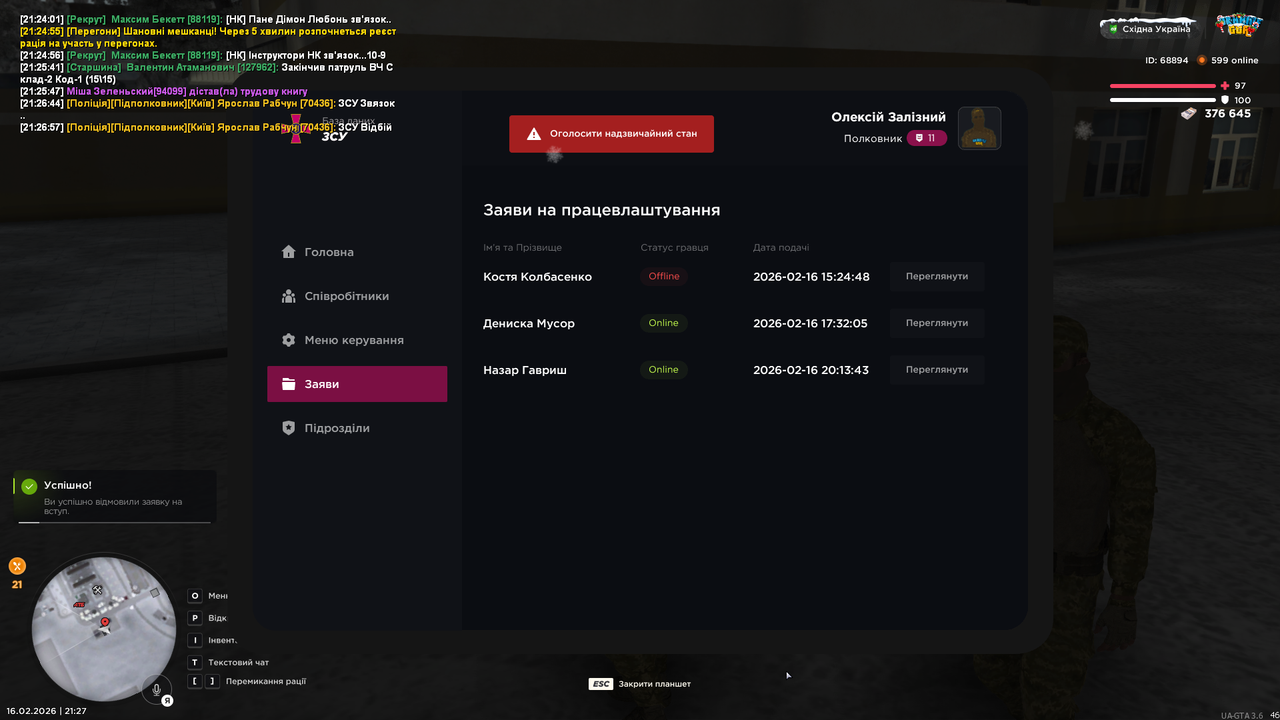Viewport: 1280px width, 720px height.
Task: Click the Заяви на працевлаштування heading
Action: 601,210
